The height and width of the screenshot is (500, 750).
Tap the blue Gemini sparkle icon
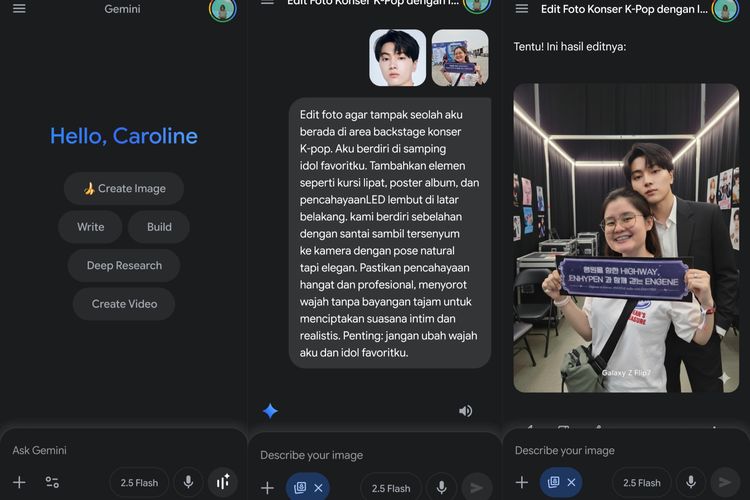(x=270, y=411)
